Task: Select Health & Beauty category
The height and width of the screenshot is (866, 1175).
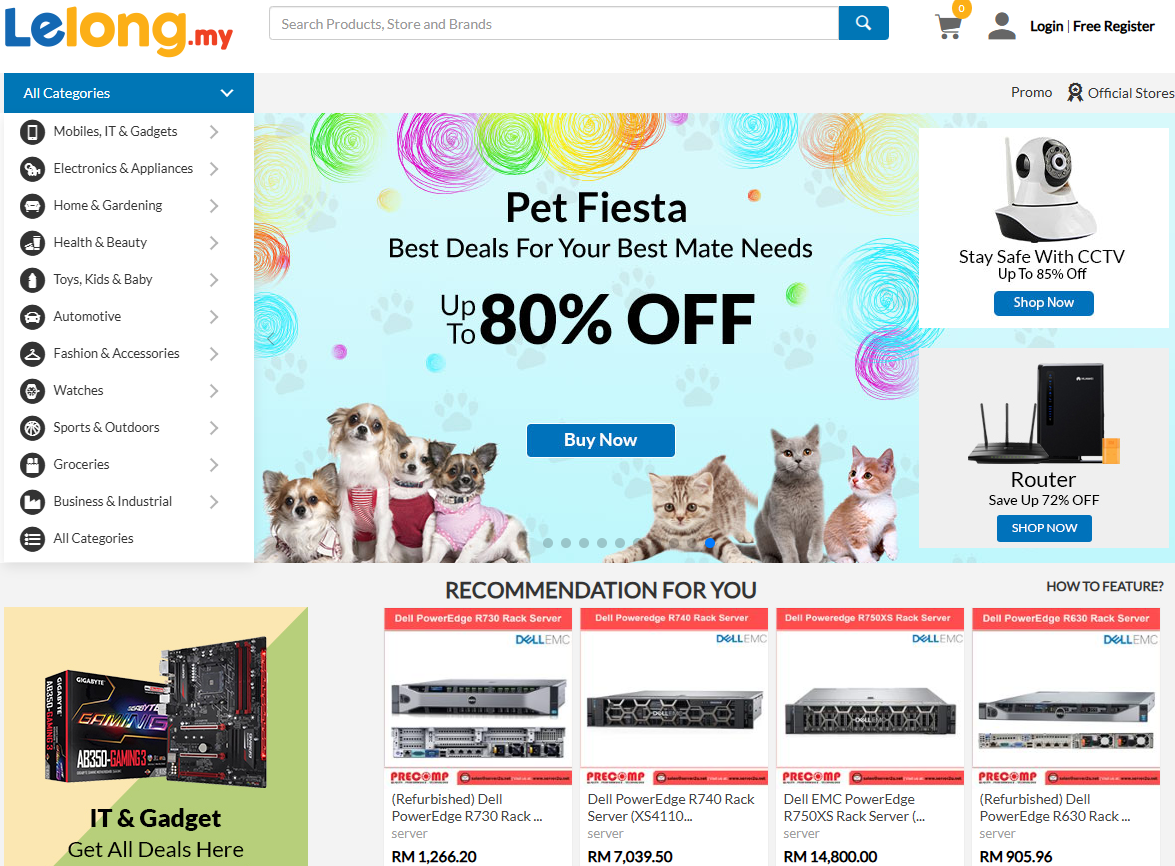Action: click(100, 243)
